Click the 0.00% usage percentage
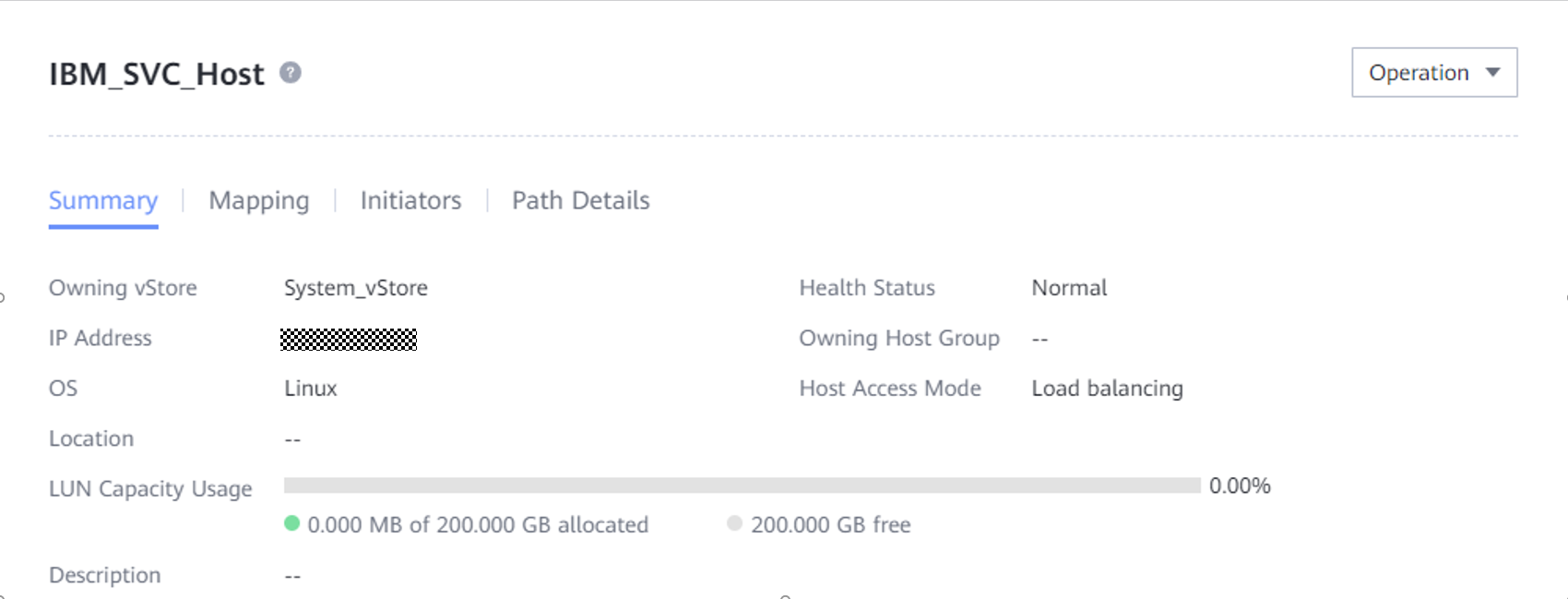Image resolution: width=1568 pixels, height=599 pixels. [1240, 485]
